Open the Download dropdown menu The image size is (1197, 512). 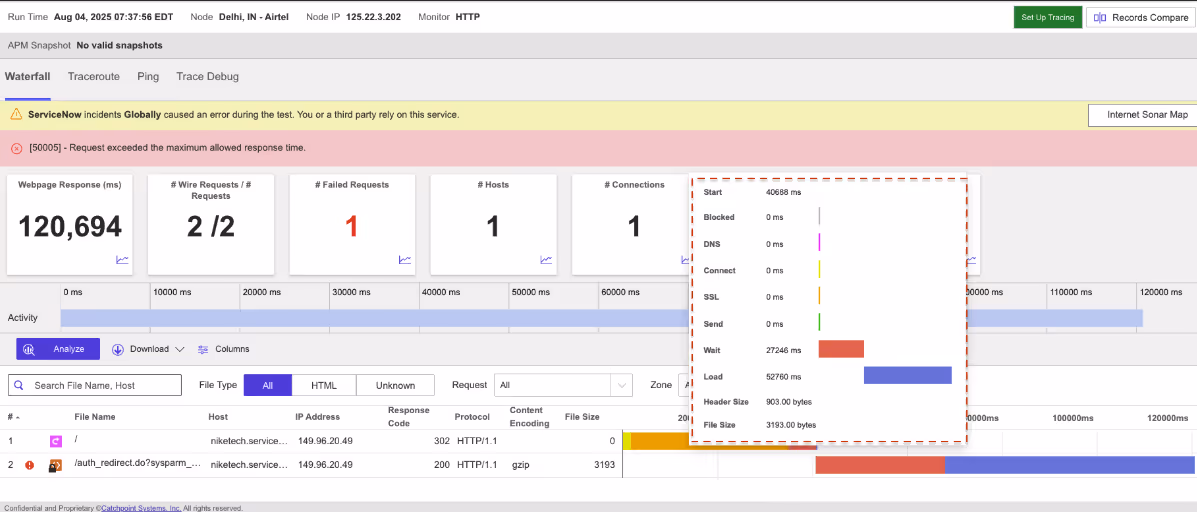[x=148, y=349]
